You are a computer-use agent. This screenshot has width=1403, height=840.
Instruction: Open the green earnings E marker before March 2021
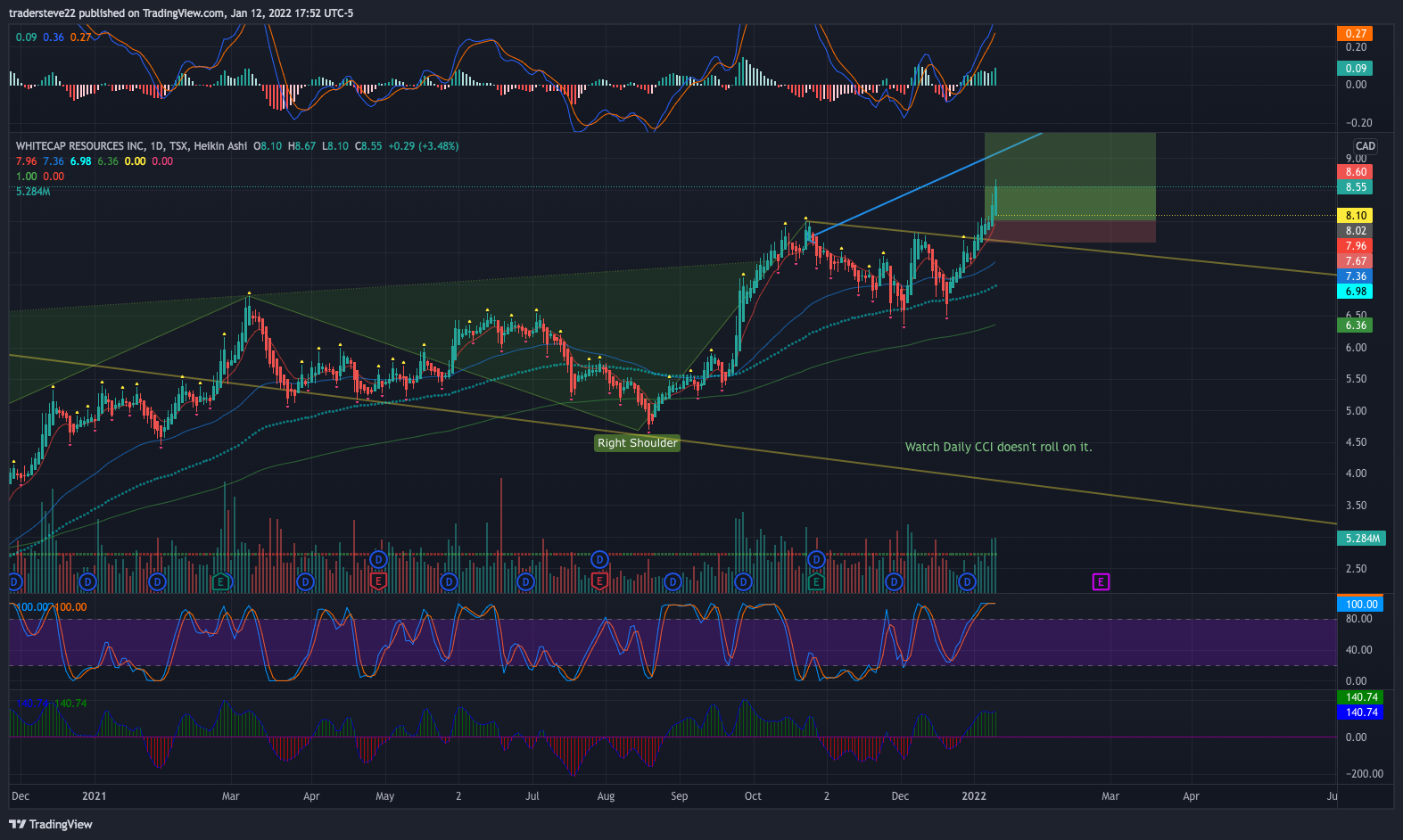tap(221, 582)
